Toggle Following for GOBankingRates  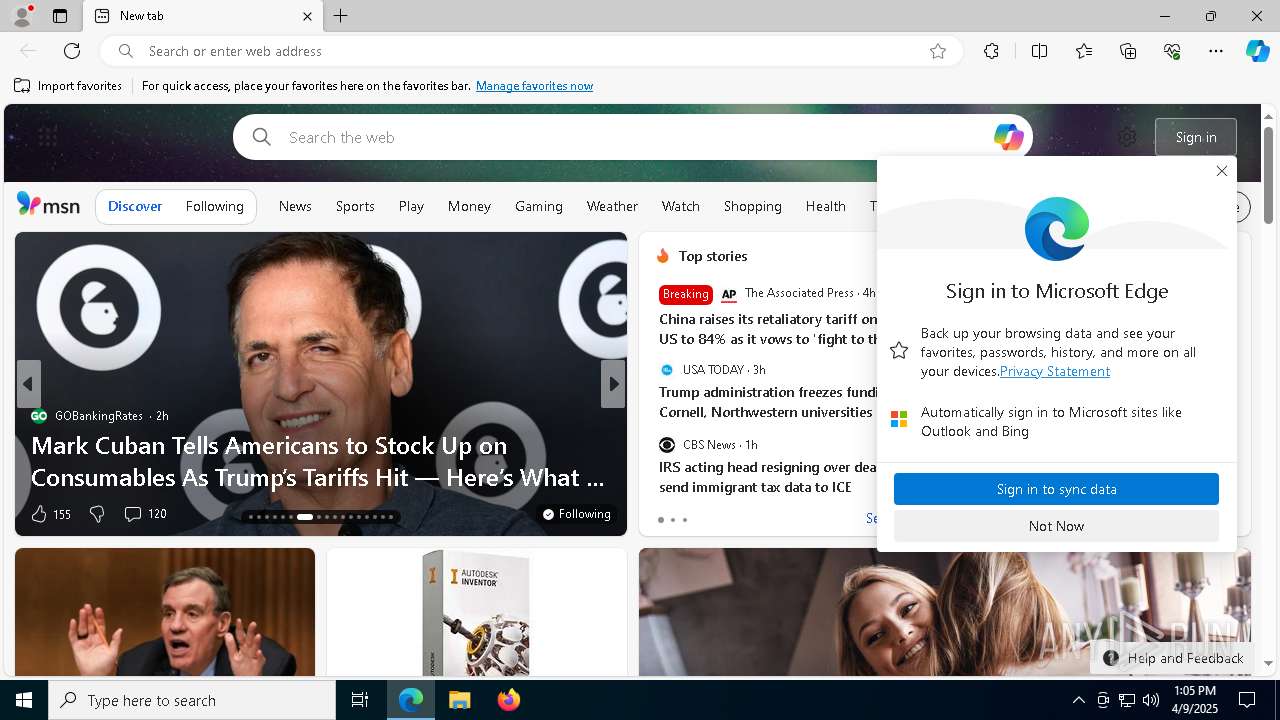click(x=576, y=514)
